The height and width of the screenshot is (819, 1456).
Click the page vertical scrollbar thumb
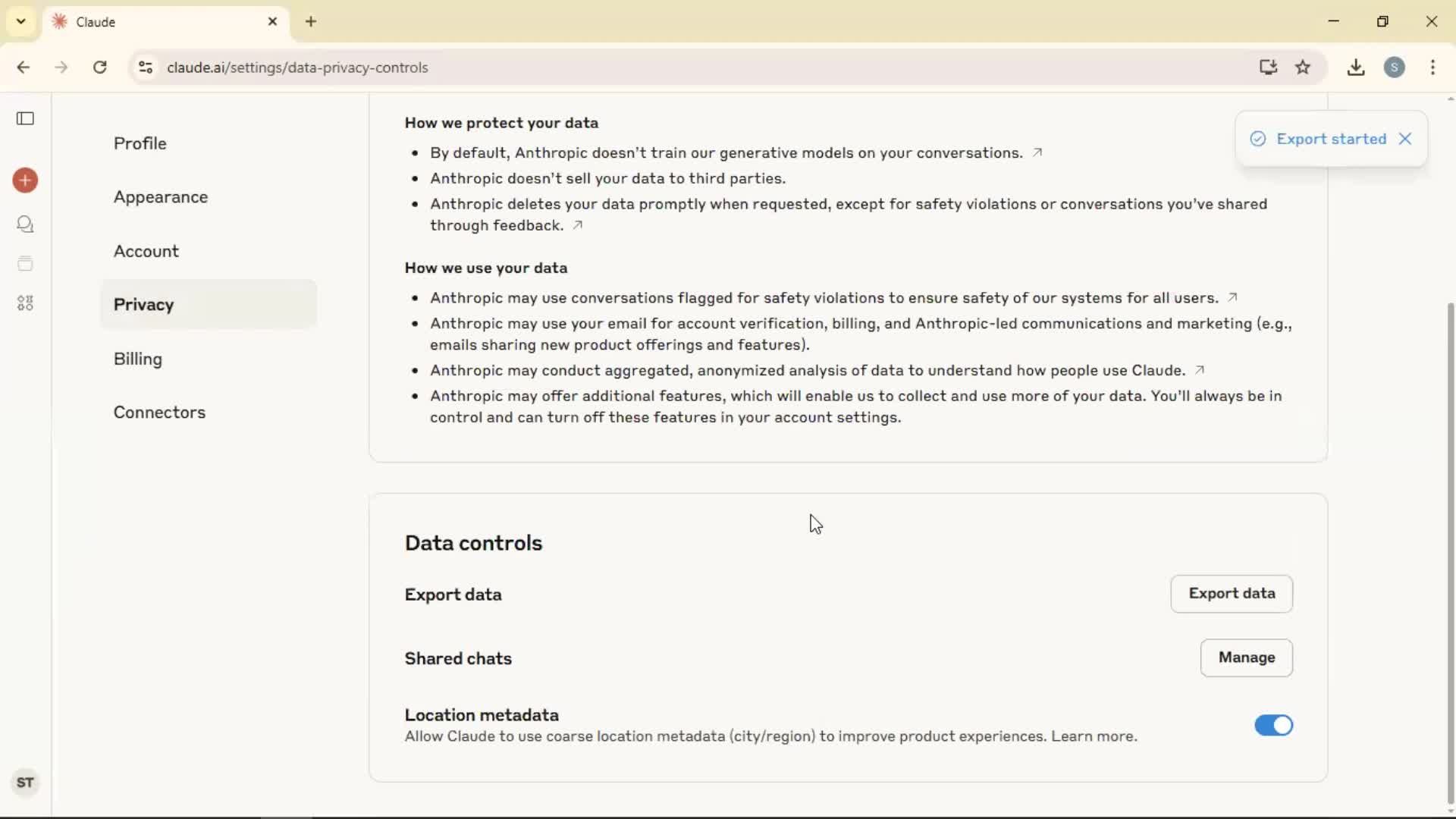coord(1450,554)
